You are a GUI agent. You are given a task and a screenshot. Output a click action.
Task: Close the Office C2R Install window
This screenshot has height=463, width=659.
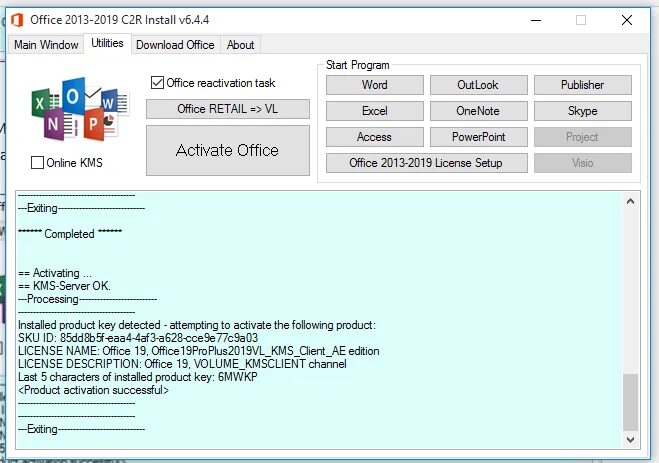(627, 20)
